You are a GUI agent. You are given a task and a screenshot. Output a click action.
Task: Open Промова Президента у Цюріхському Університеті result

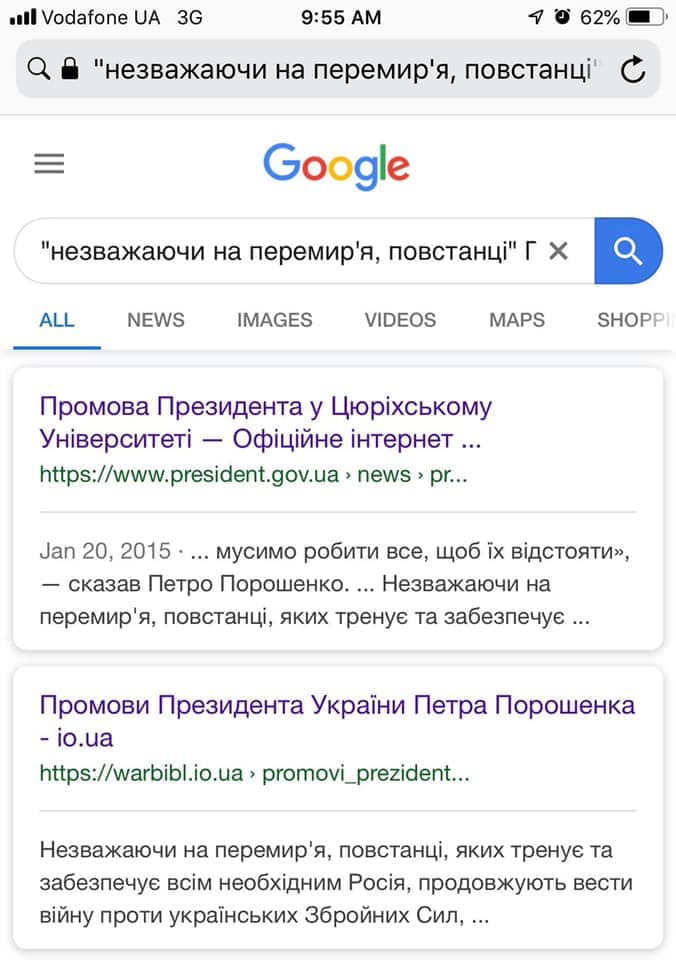[x=265, y=422]
